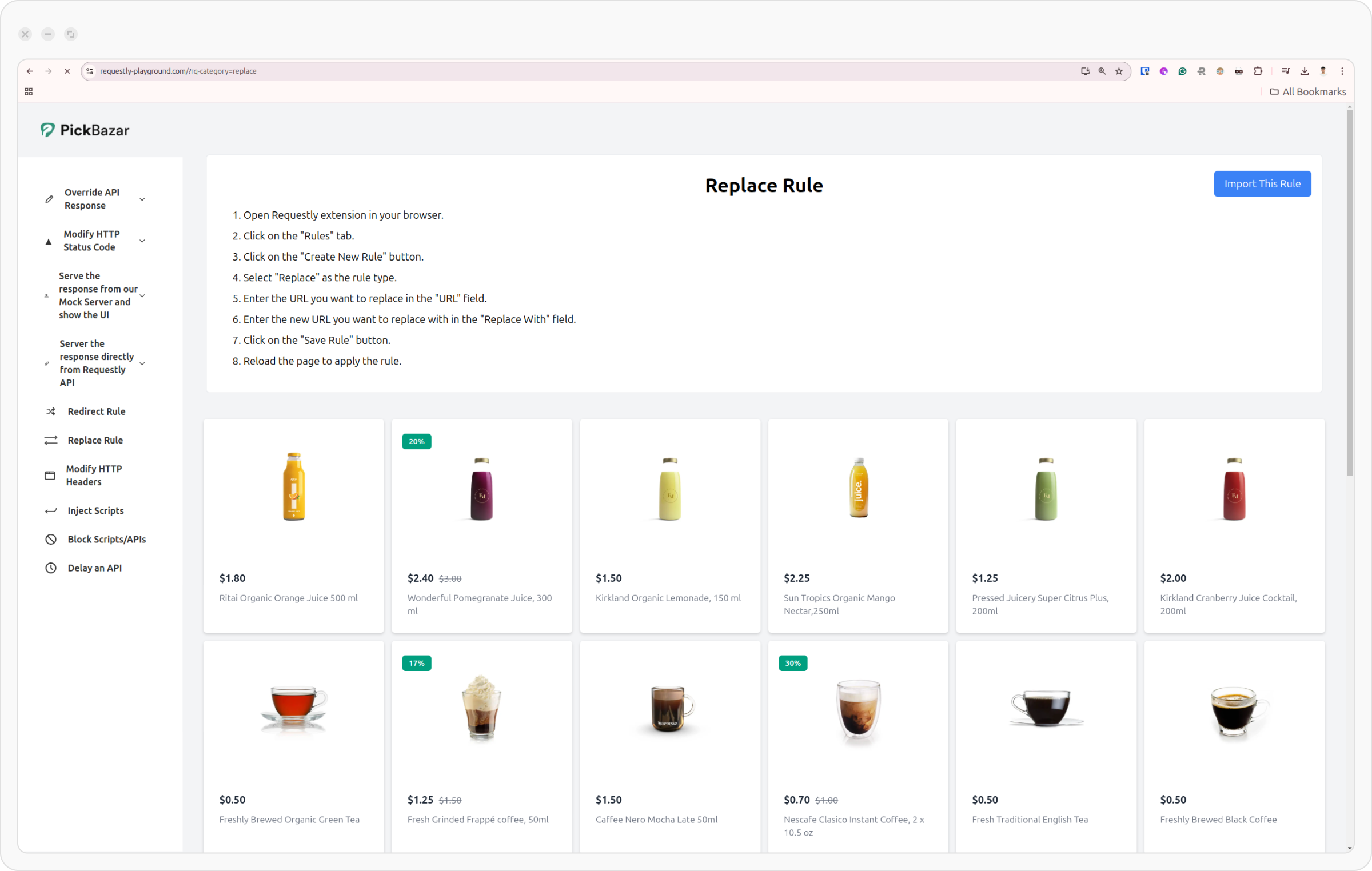Expand Override API Response section
Screen dimensions: 1372x871
click(x=142, y=199)
